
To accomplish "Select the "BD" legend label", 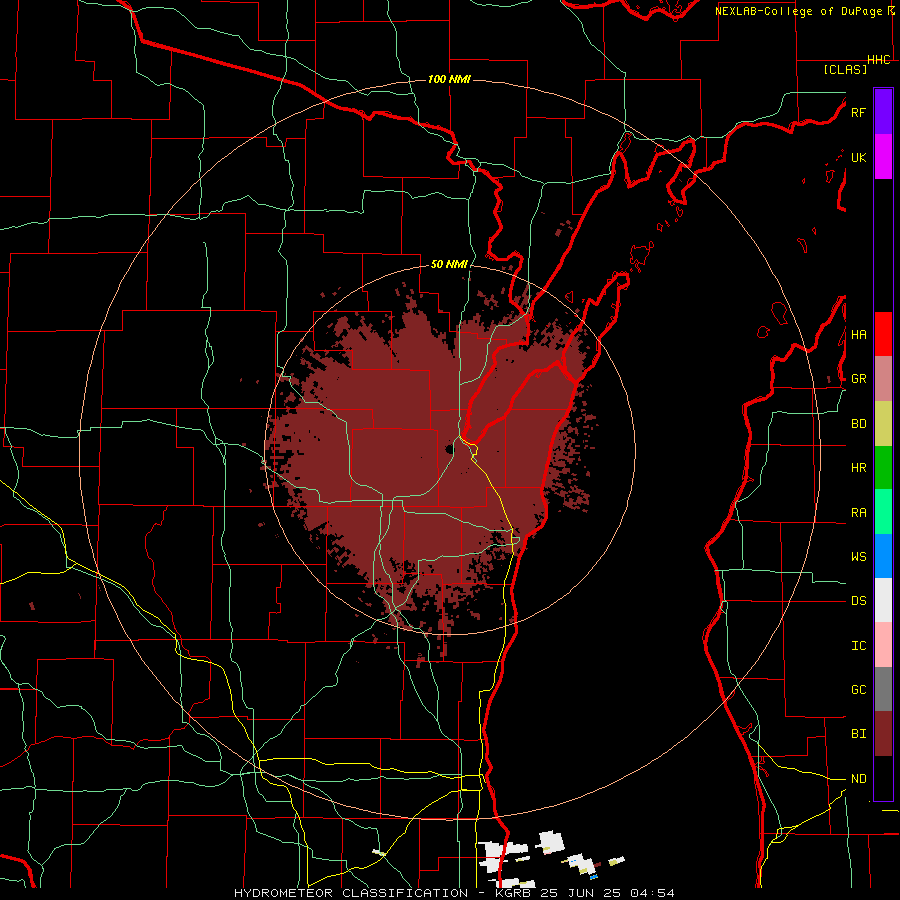I will 858,424.
